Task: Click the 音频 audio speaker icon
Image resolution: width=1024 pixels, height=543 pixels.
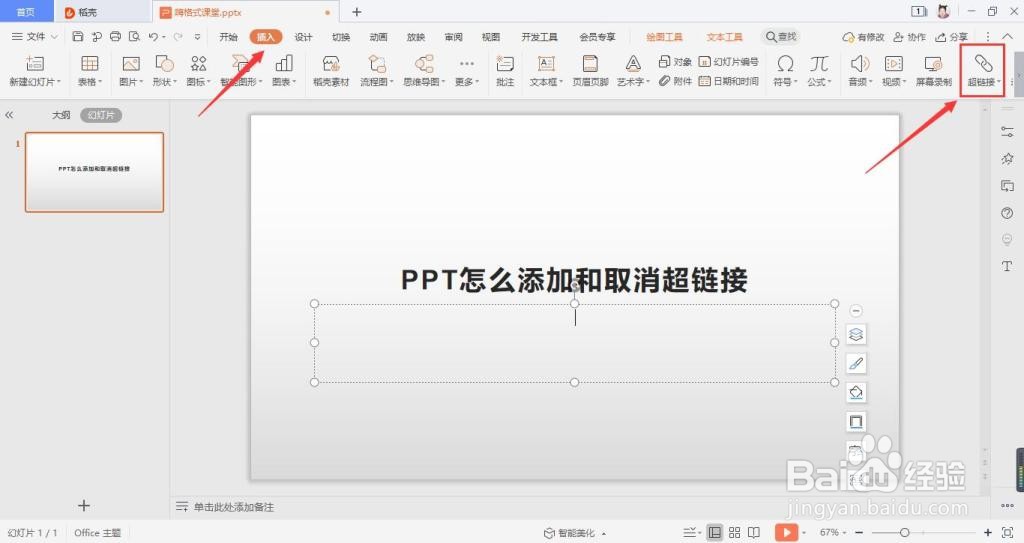Action: point(859,63)
